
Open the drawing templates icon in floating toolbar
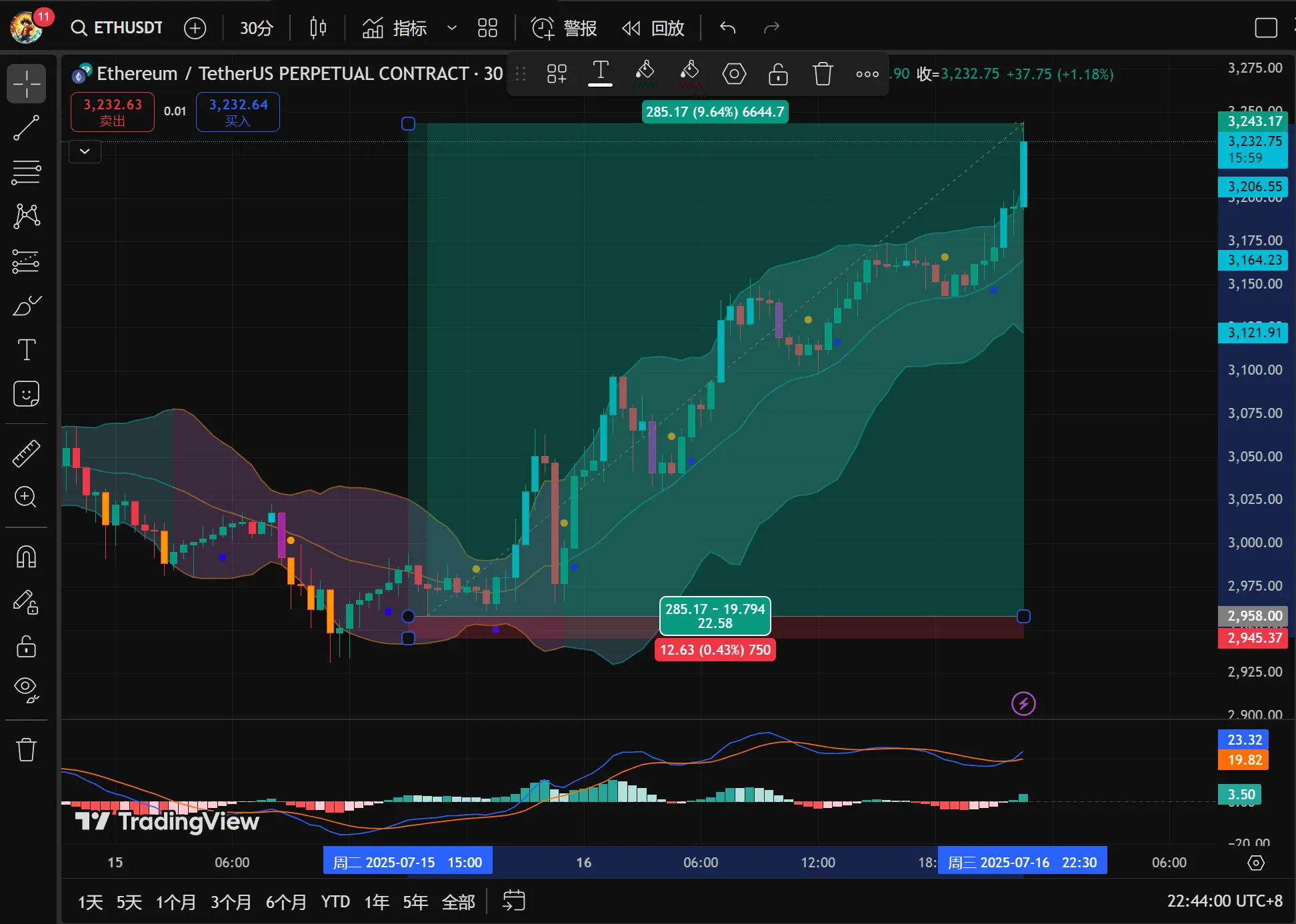pos(557,73)
